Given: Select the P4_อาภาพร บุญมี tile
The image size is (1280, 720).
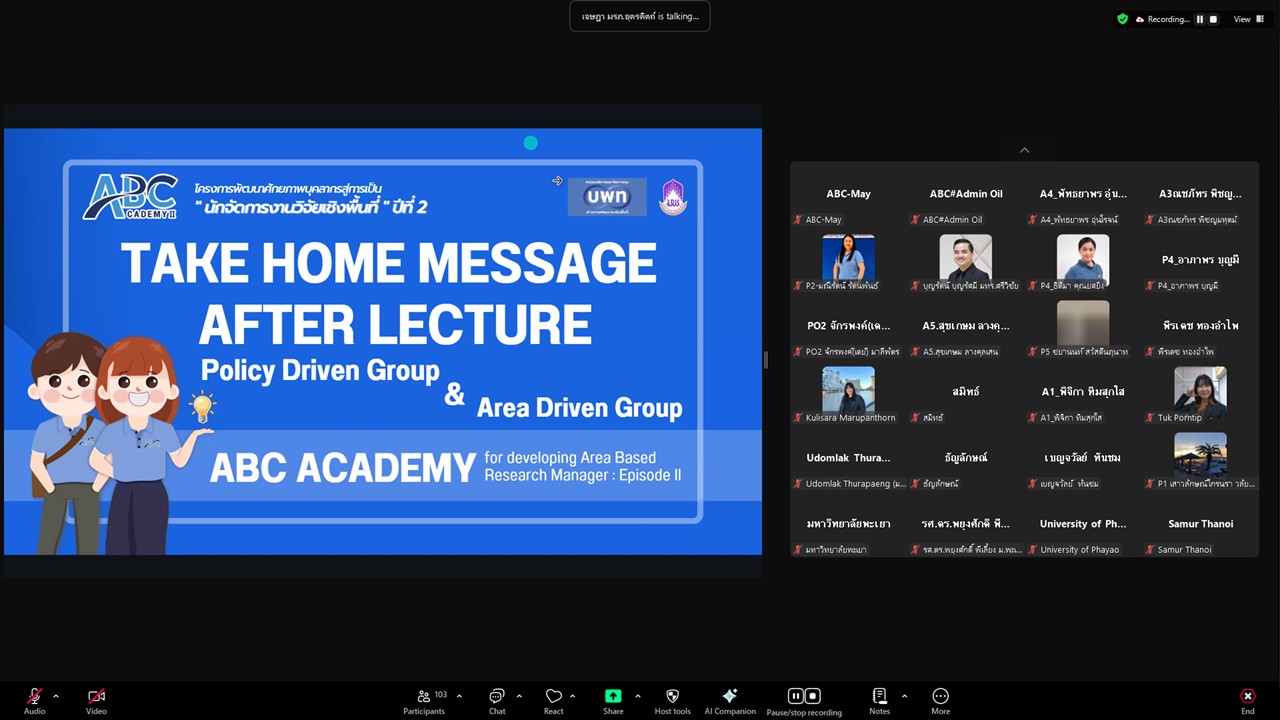Looking at the screenshot, I should pos(1200,260).
